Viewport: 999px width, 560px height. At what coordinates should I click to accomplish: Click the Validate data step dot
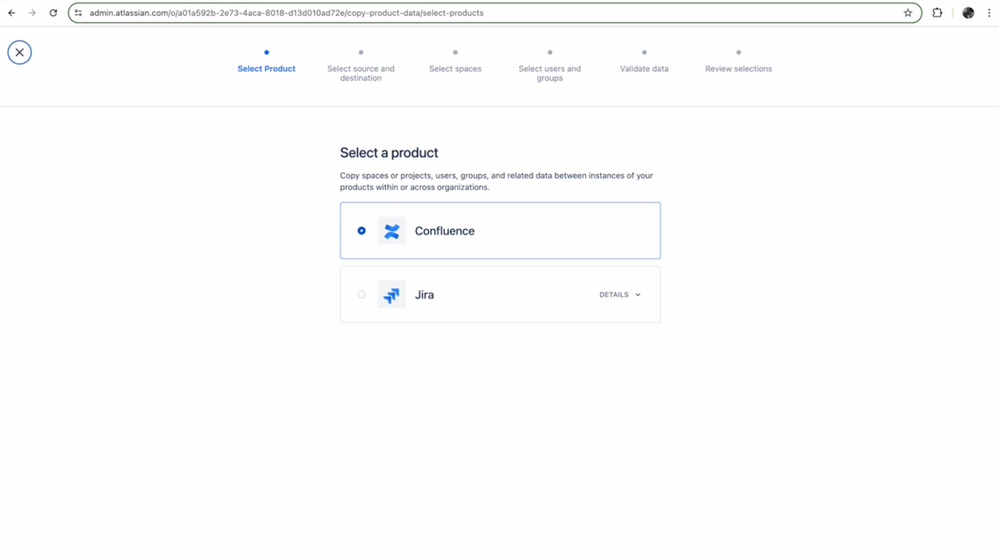tap(644, 52)
